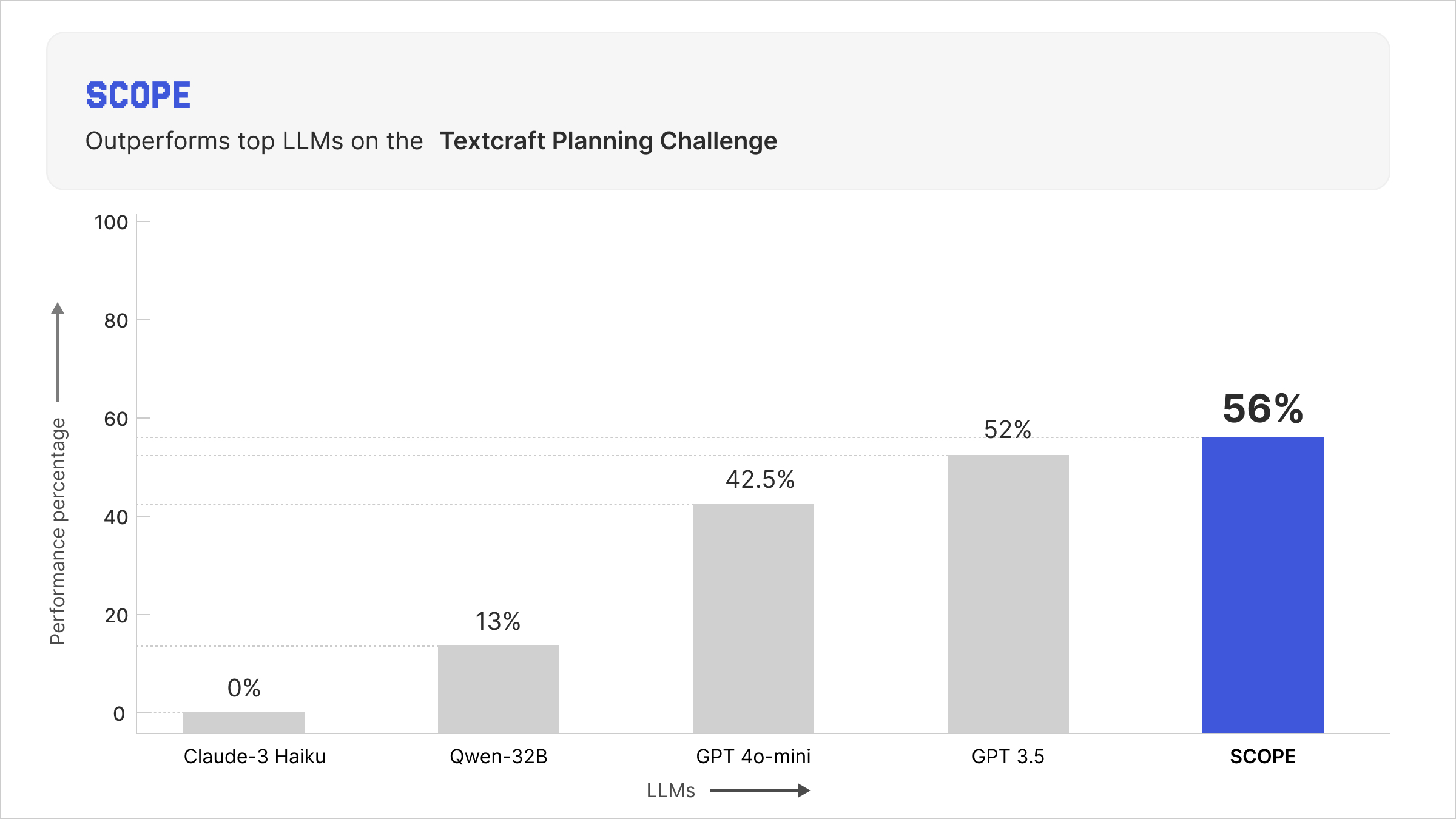Select the gray GPT 3.5 bar
This screenshot has width=1456, height=819.
1008,594
